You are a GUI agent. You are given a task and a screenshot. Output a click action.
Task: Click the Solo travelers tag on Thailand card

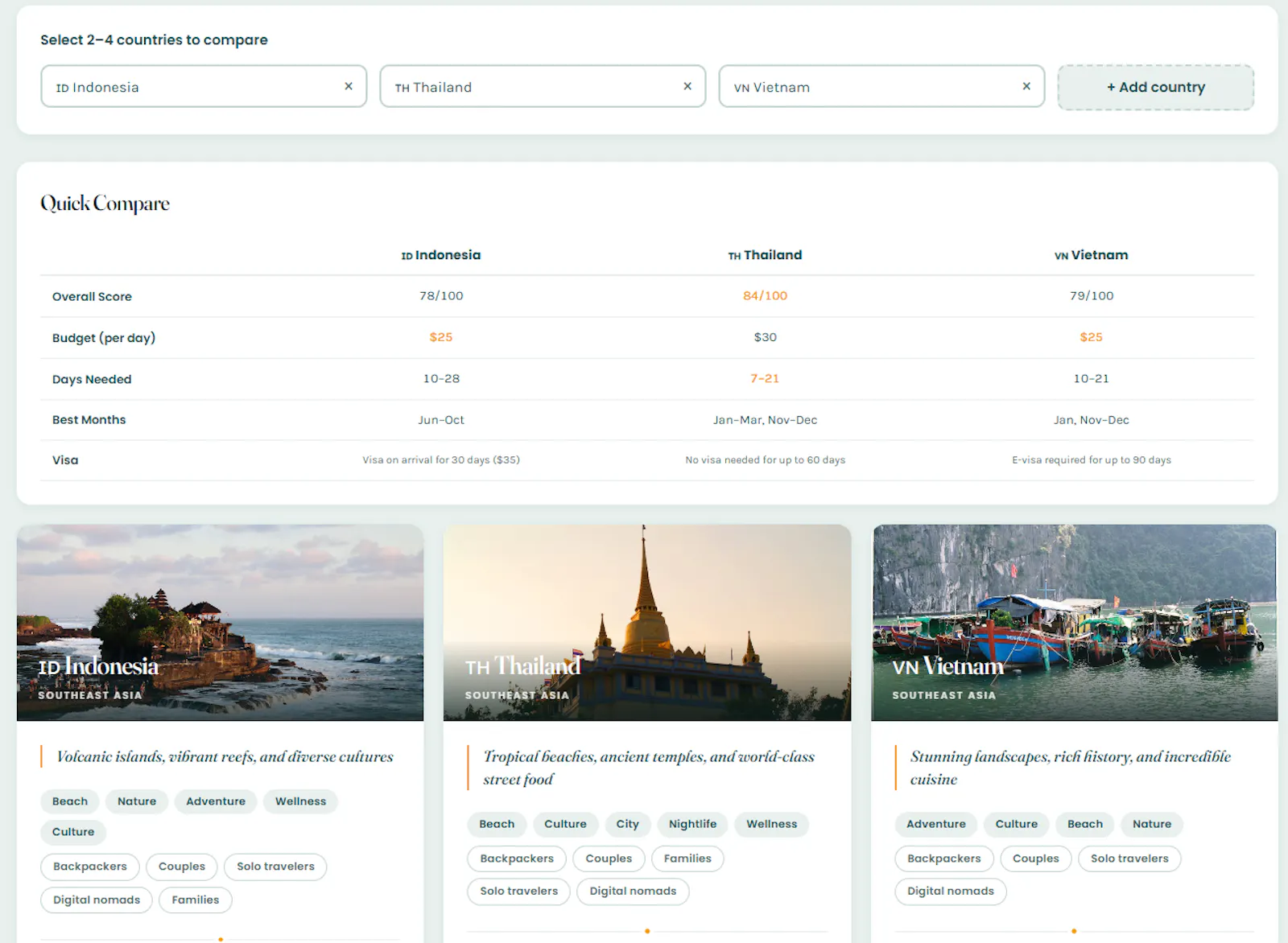518,891
